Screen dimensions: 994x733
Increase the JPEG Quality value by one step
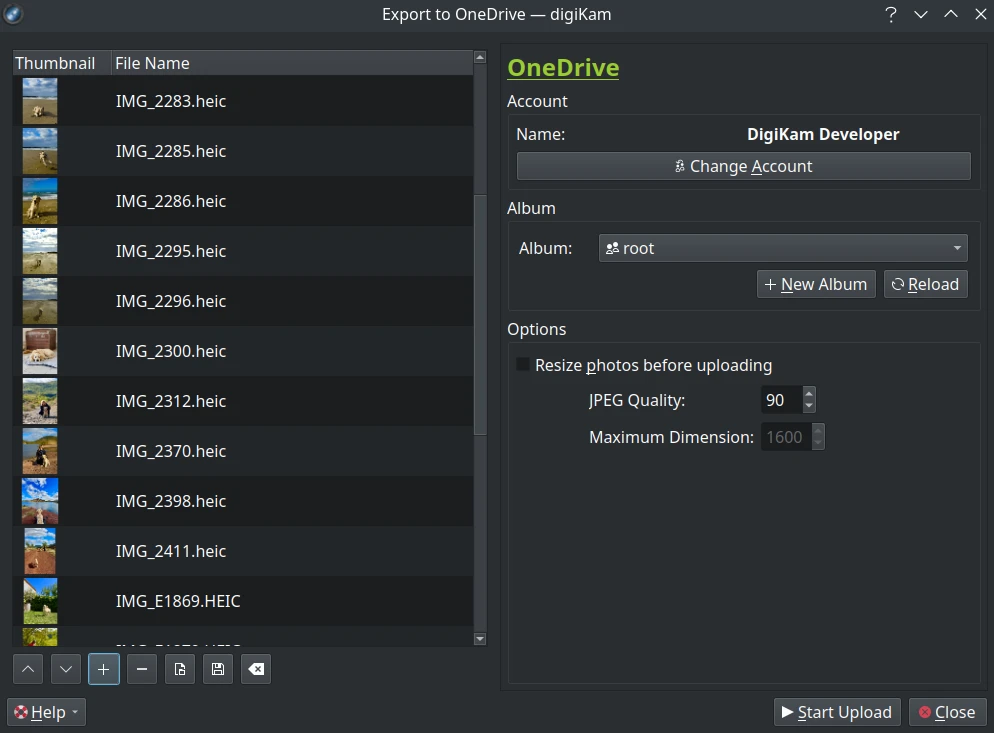pyautogui.click(x=809, y=394)
